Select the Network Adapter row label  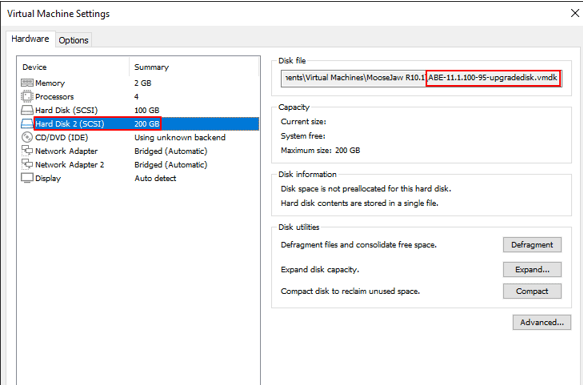click(x=66, y=151)
